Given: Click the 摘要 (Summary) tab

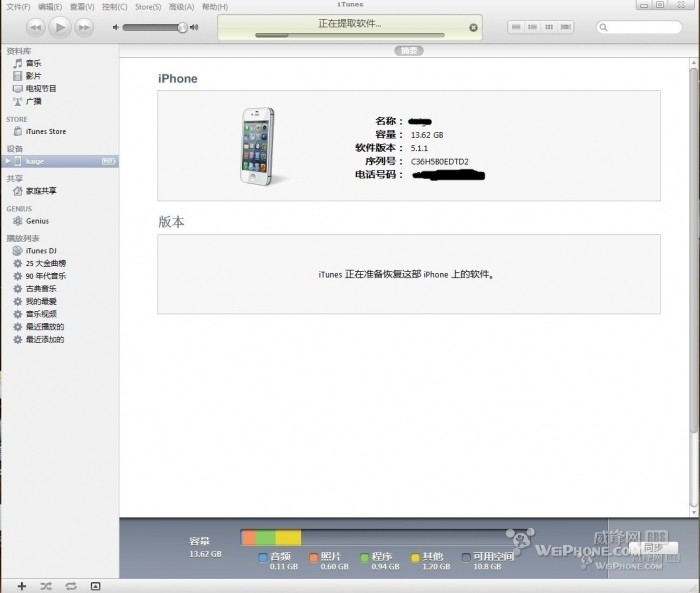Looking at the screenshot, I should [408, 50].
